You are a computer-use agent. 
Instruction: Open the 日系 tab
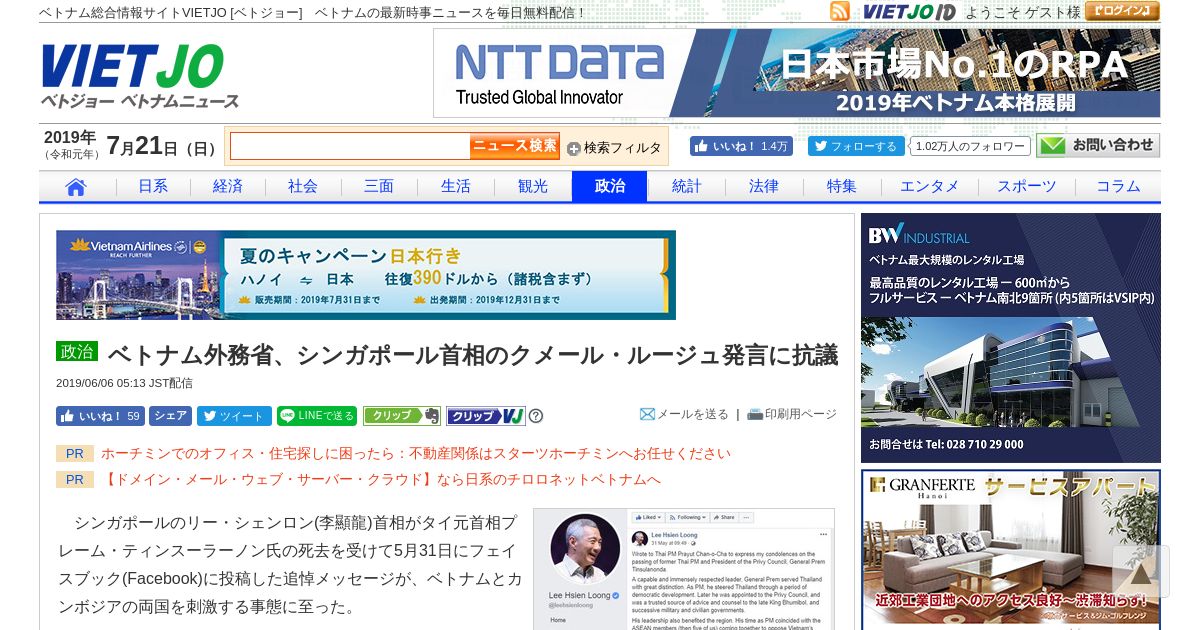tap(153, 187)
